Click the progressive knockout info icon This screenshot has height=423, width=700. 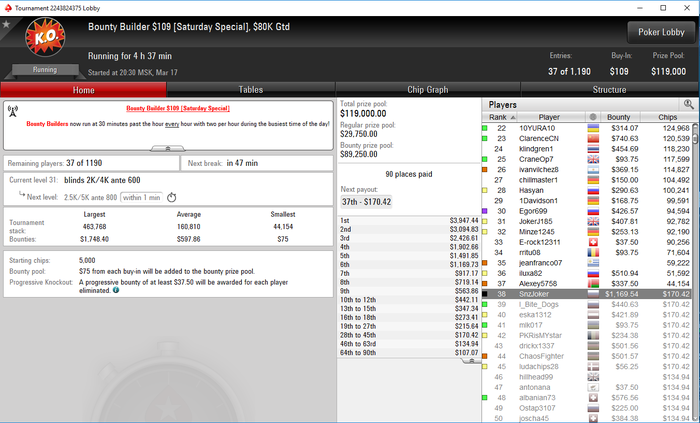pos(116,290)
